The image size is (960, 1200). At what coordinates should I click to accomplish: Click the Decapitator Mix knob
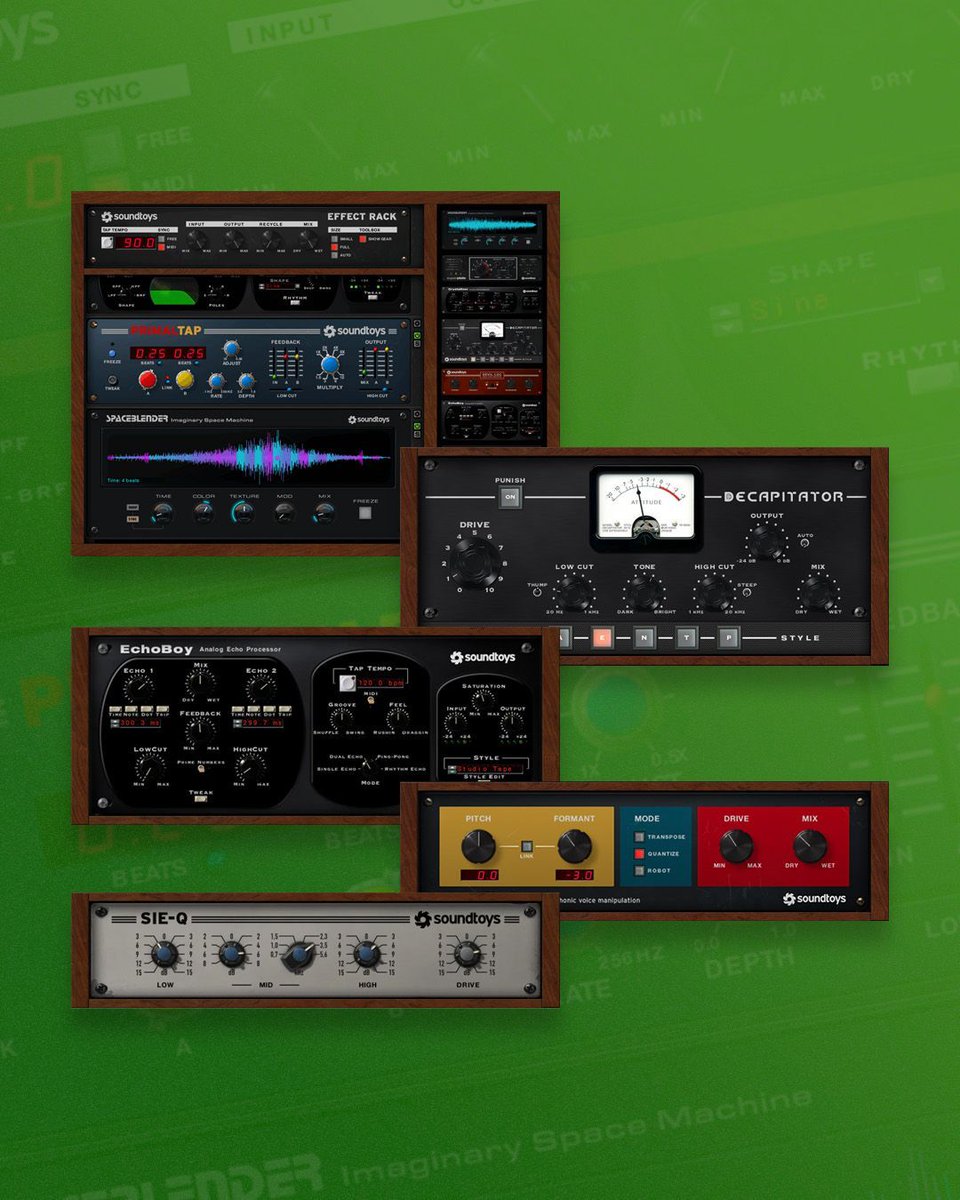click(x=818, y=594)
